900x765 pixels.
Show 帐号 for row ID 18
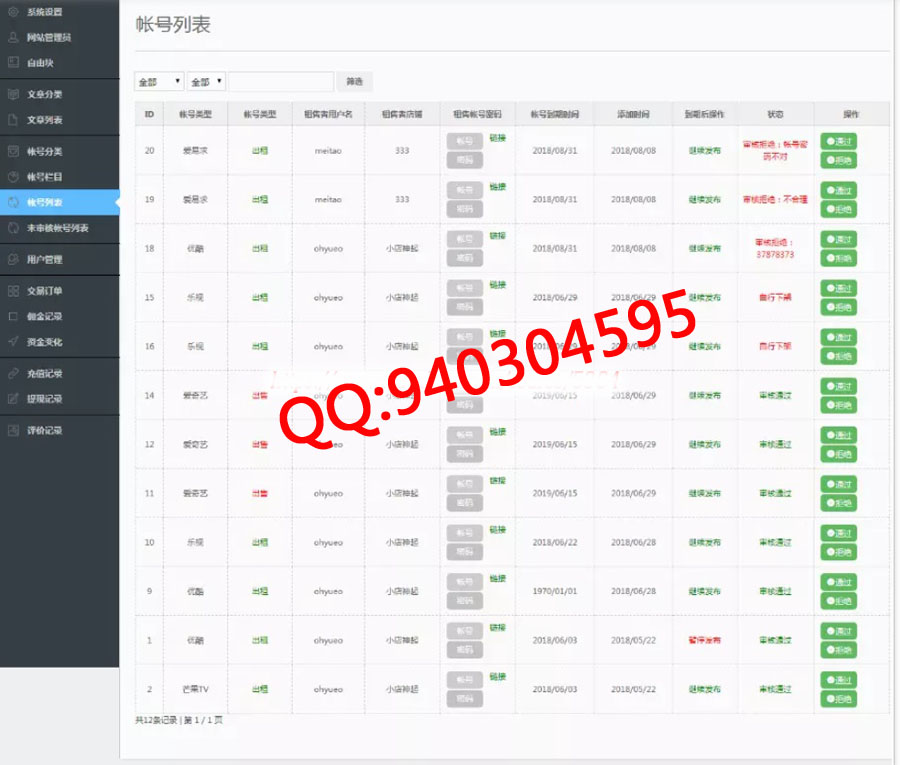[x=464, y=239]
